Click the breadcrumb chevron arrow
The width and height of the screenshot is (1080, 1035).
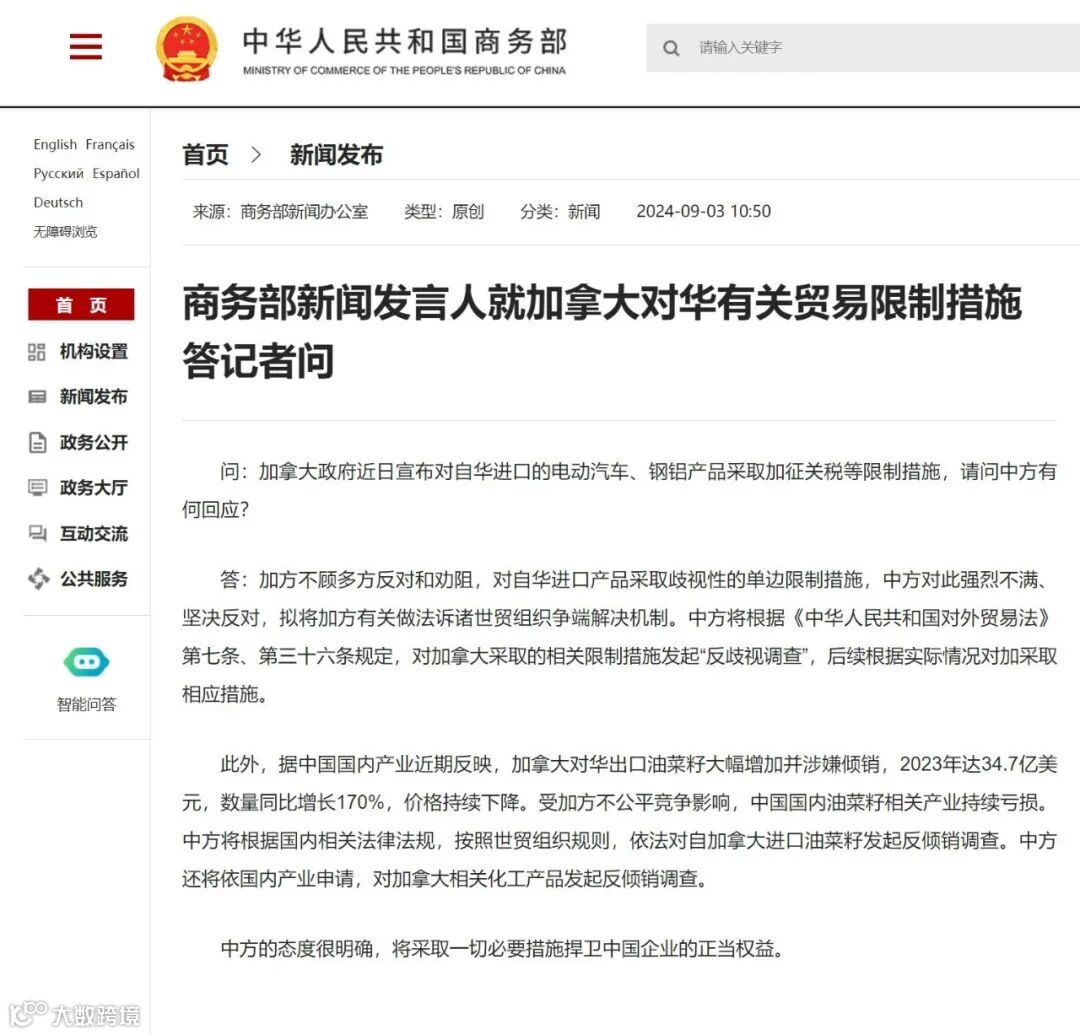[x=256, y=155]
